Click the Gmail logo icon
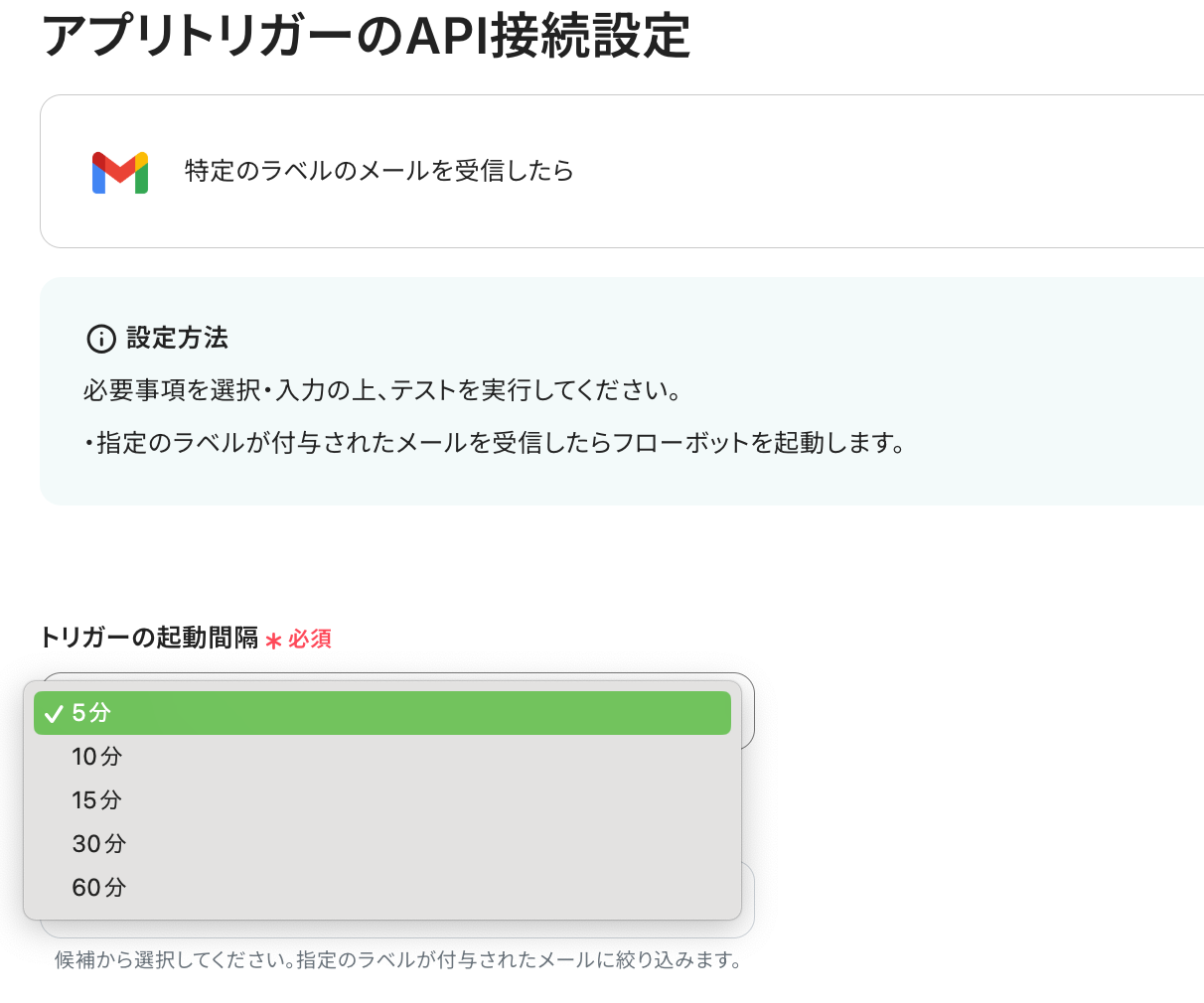The height and width of the screenshot is (1003, 1204). 120,173
